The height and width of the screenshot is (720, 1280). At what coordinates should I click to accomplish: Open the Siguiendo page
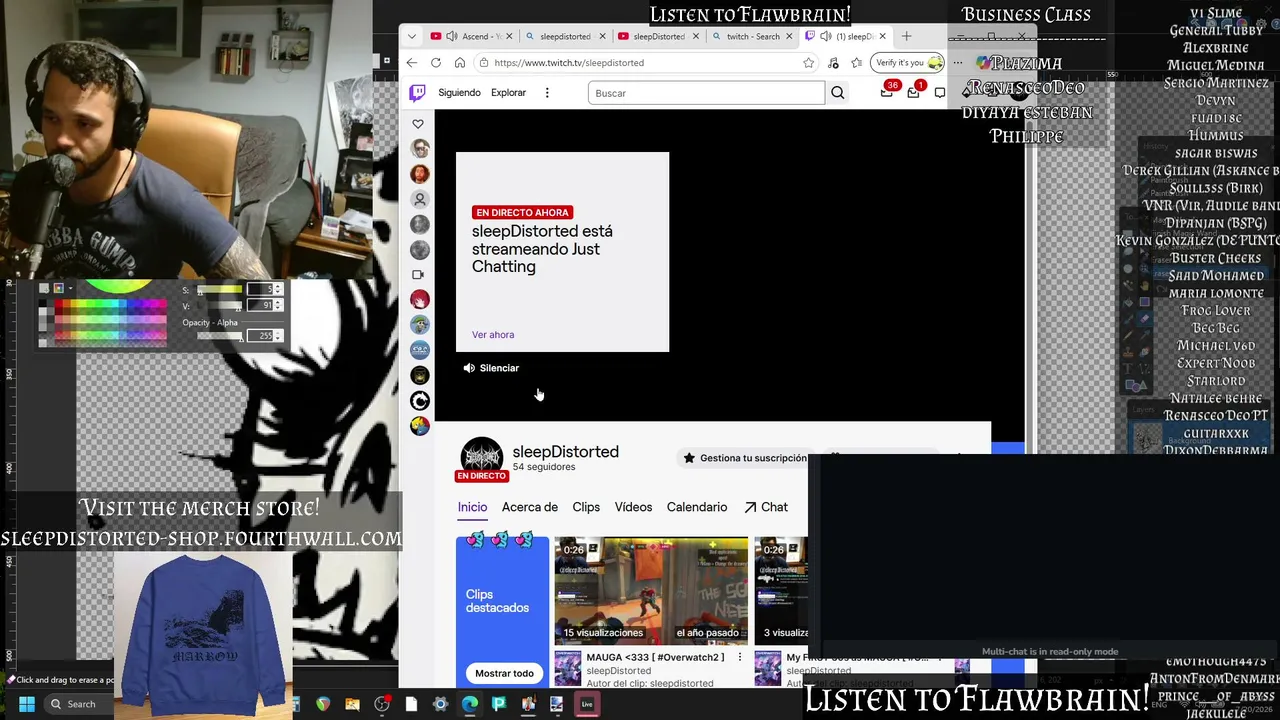pos(459,93)
